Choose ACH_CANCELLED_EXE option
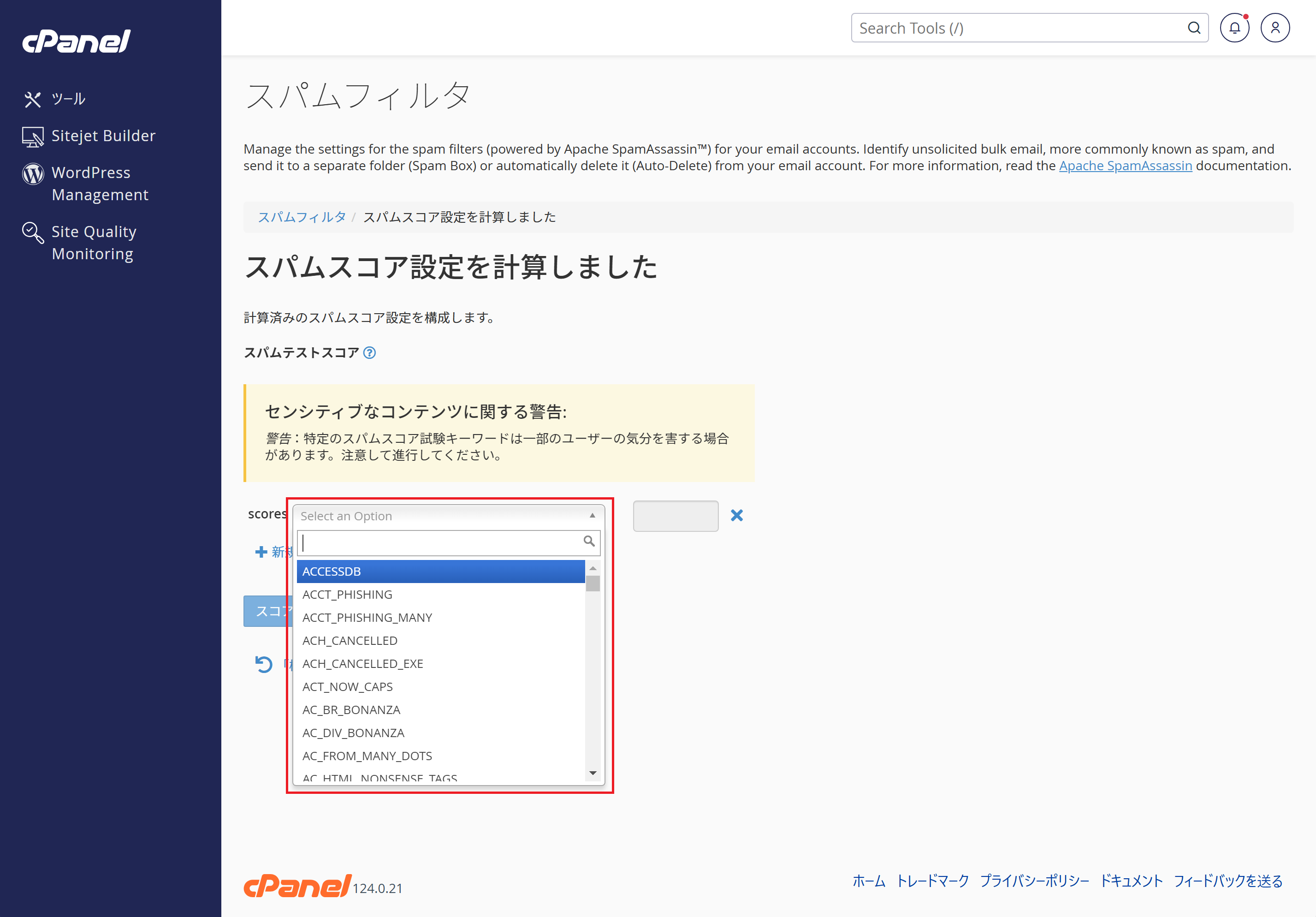Image resolution: width=1316 pixels, height=917 pixels. (x=440, y=663)
